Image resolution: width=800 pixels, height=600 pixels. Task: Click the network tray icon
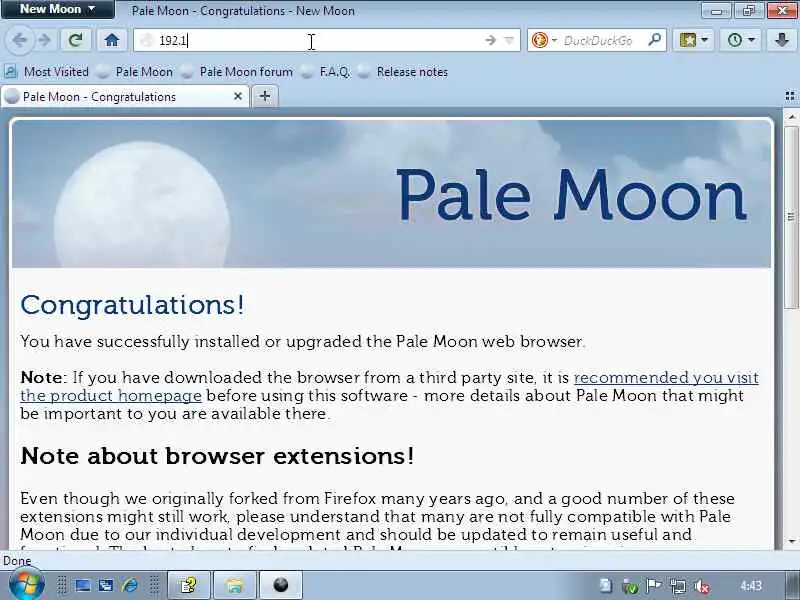pos(678,586)
